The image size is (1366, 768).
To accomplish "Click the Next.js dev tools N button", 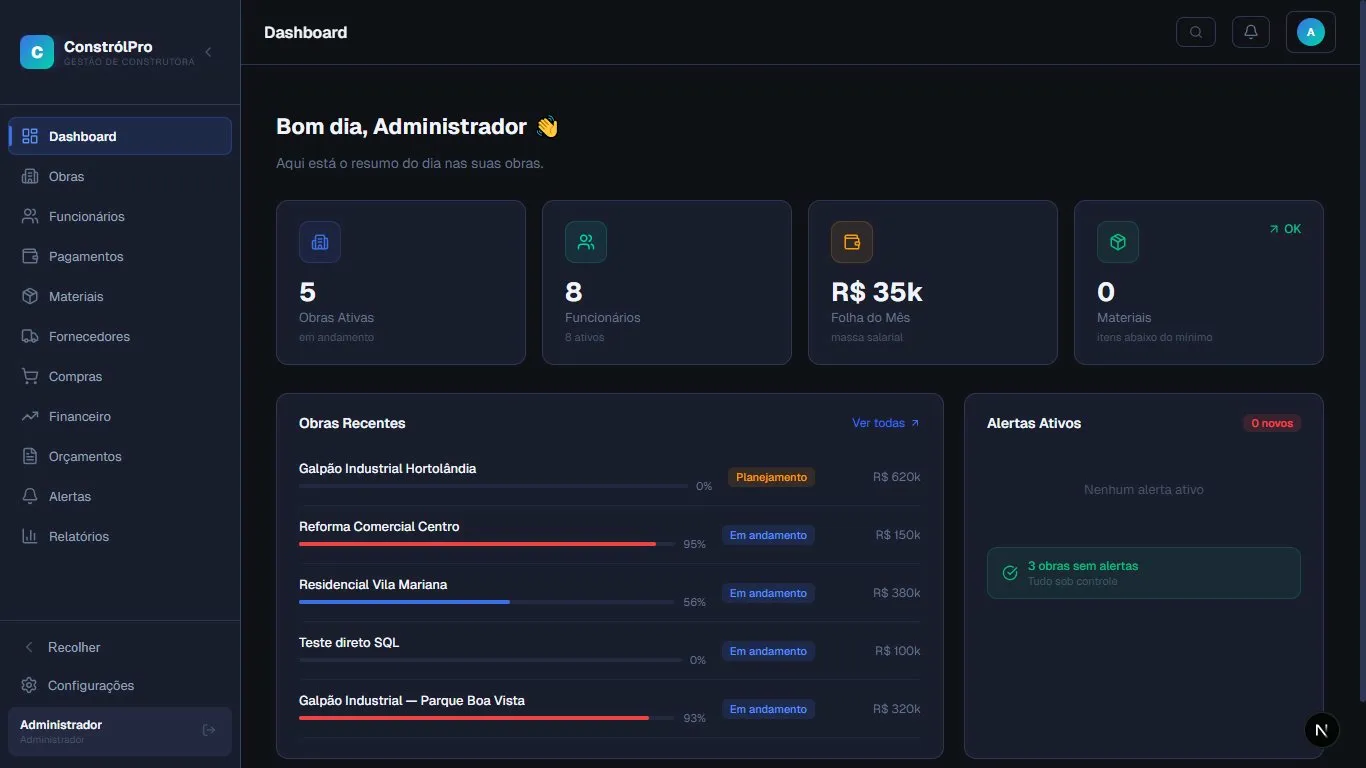I will tap(1322, 730).
